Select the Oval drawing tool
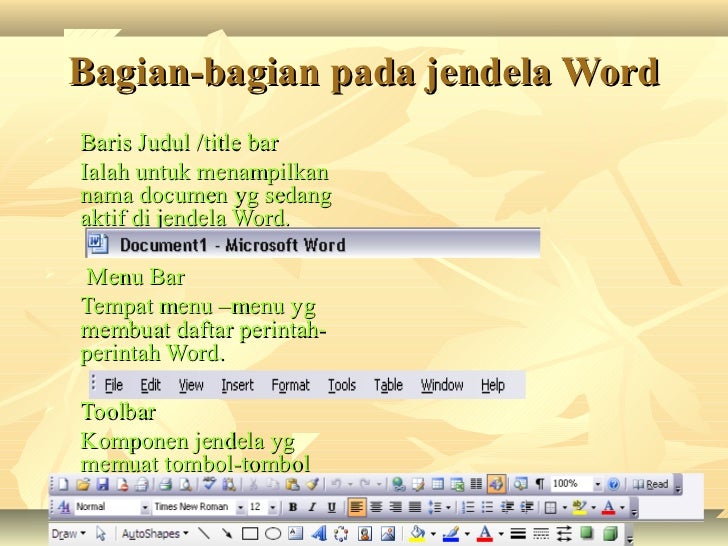This screenshot has width=728, height=546. click(x=273, y=534)
